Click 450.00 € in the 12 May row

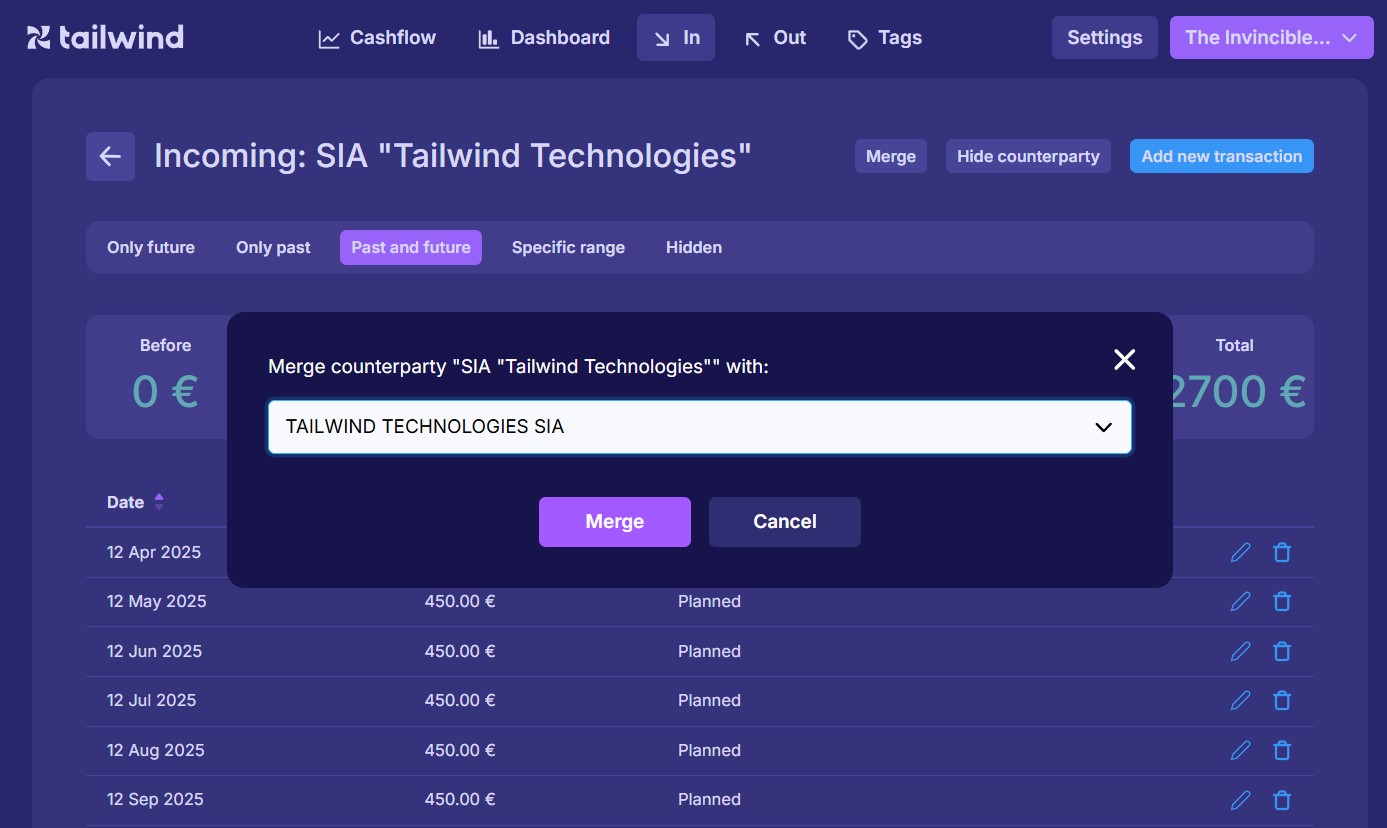click(x=460, y=601)
